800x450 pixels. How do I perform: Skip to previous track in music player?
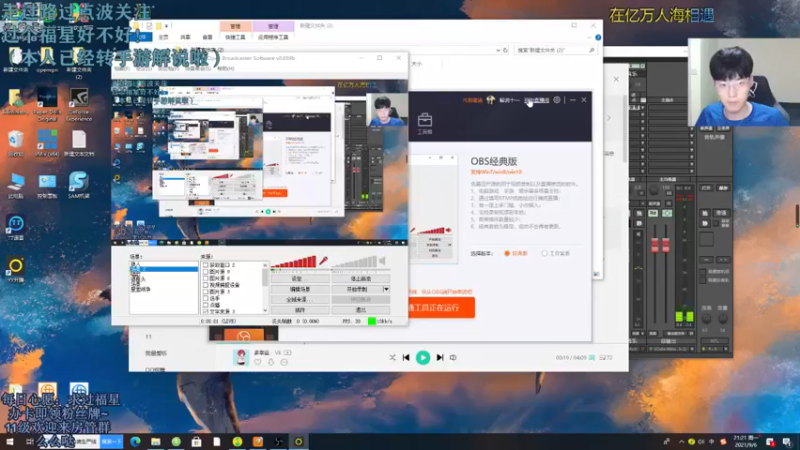406,358
